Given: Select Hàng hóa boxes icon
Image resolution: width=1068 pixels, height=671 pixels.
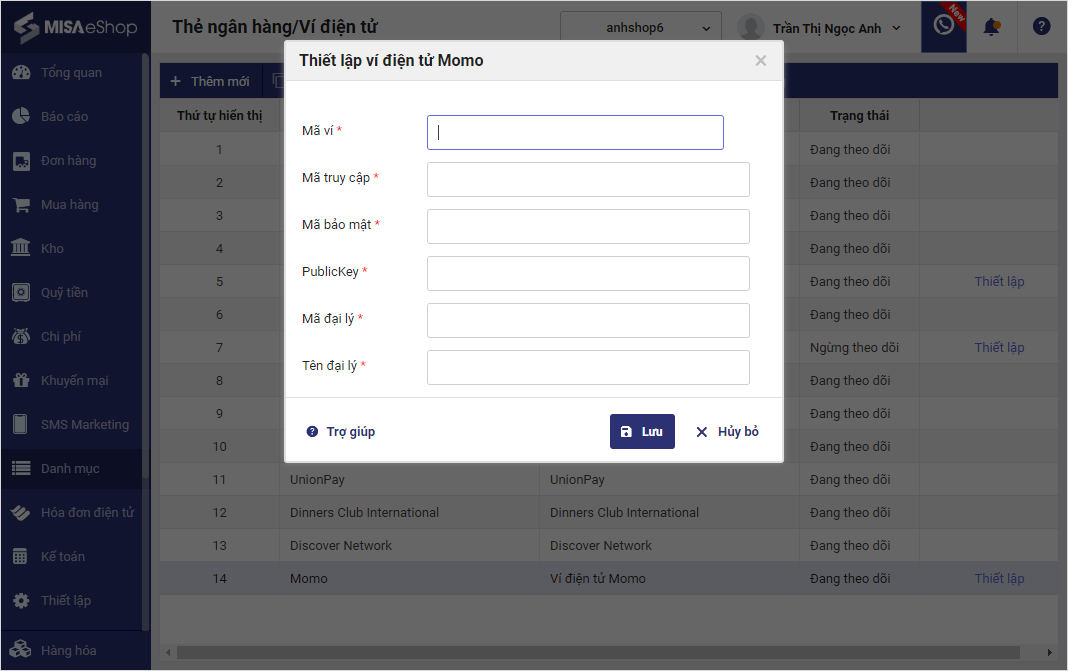Looking at the screenshot, I should tap(21, 650).
